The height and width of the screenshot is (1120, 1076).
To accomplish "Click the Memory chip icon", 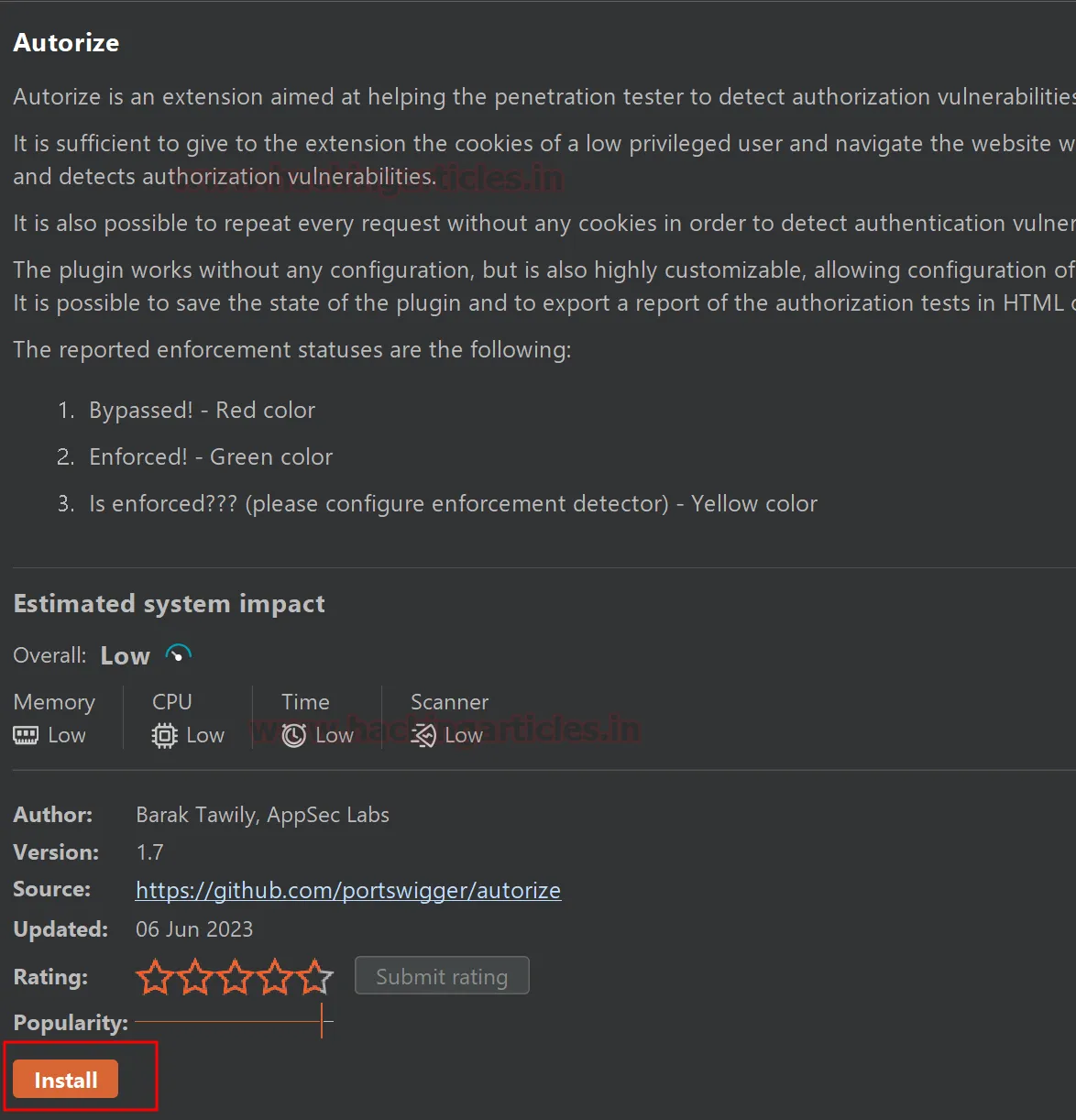I will pos(26,735).
